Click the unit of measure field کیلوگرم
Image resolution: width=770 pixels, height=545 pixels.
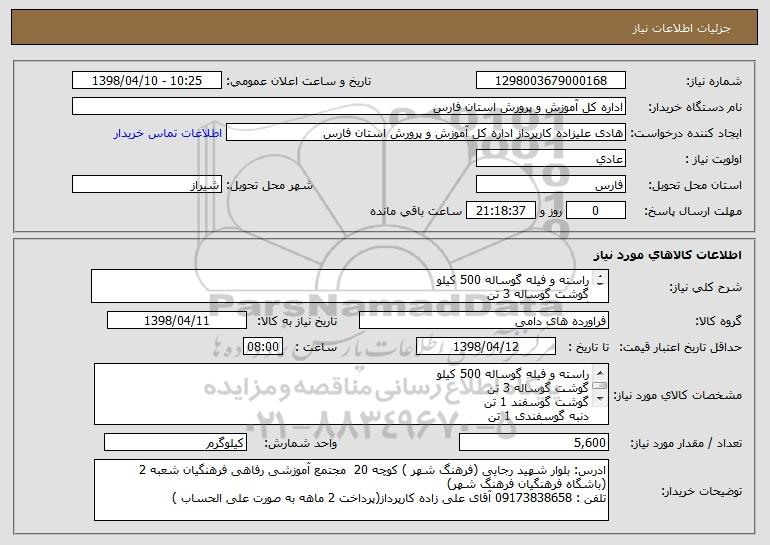(x=175, y=442)
